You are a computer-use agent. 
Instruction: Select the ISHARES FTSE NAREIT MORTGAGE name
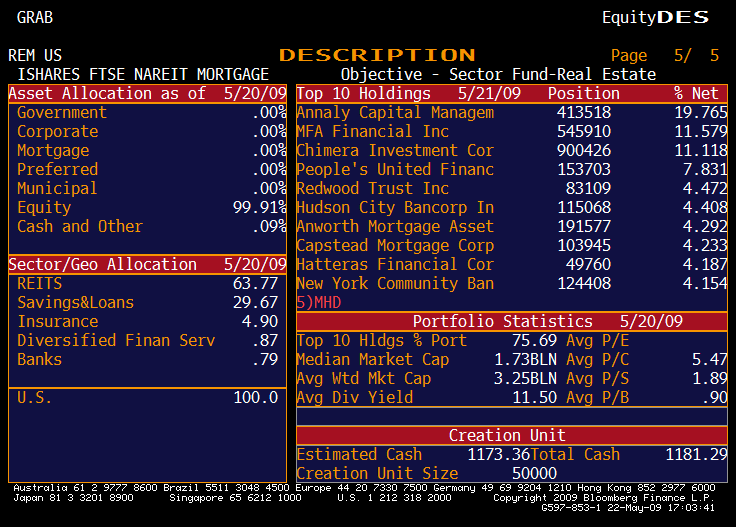[143, 74]
